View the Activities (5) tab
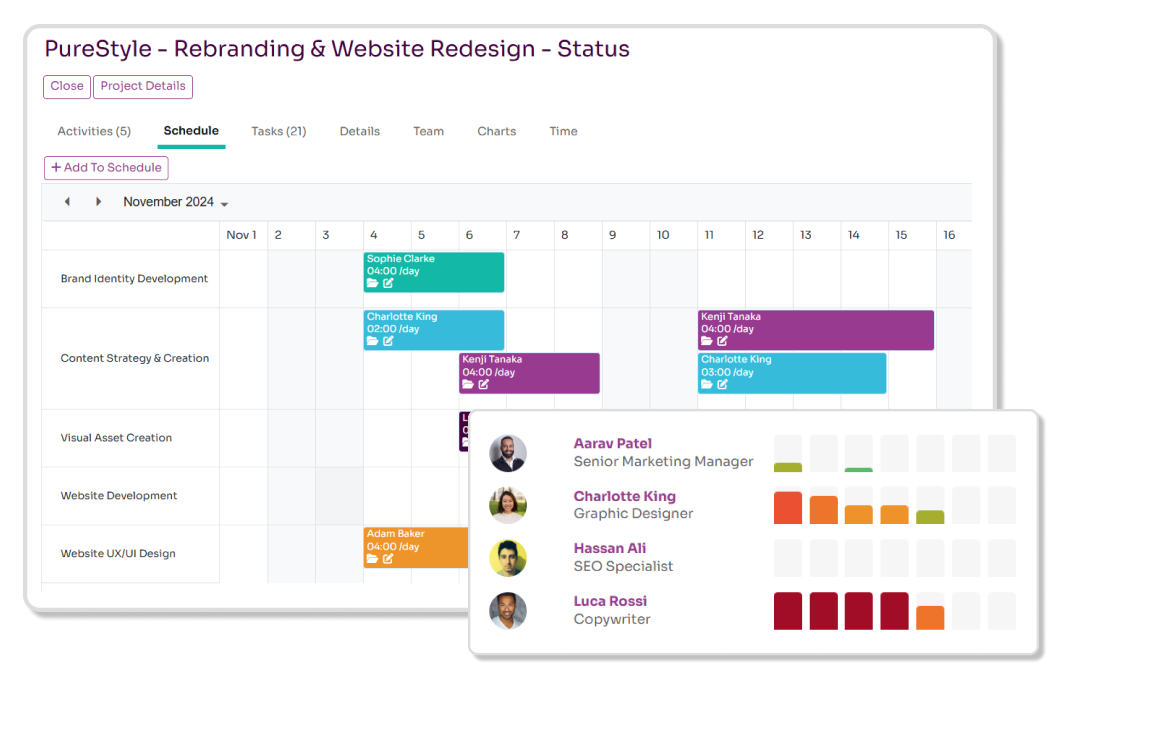1176x756 pixels. (93, 131)
